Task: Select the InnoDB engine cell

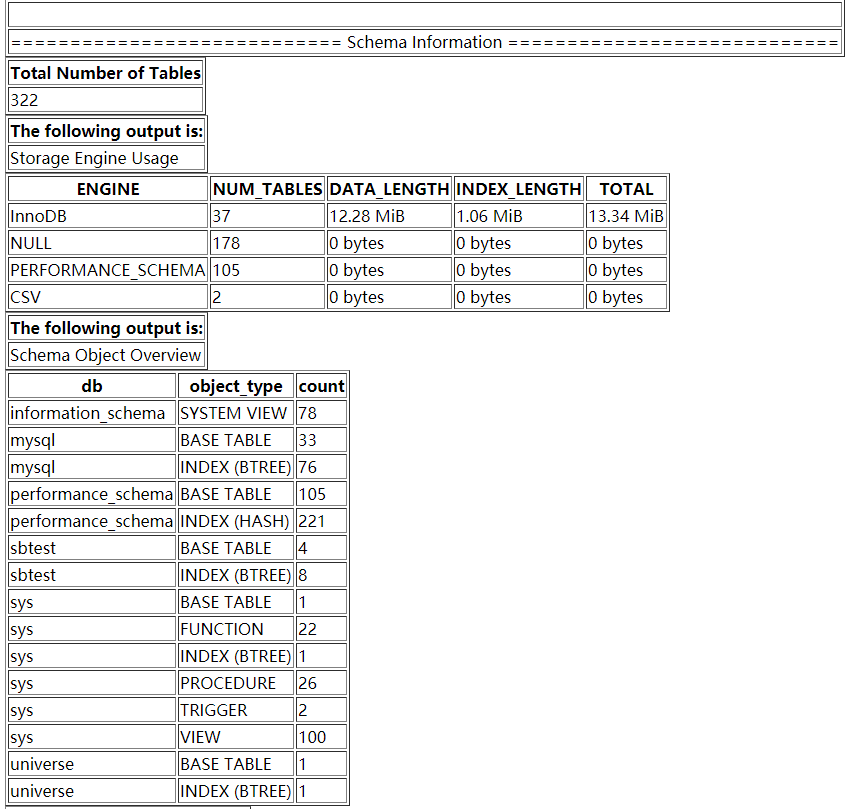Action: pos(108,216)
